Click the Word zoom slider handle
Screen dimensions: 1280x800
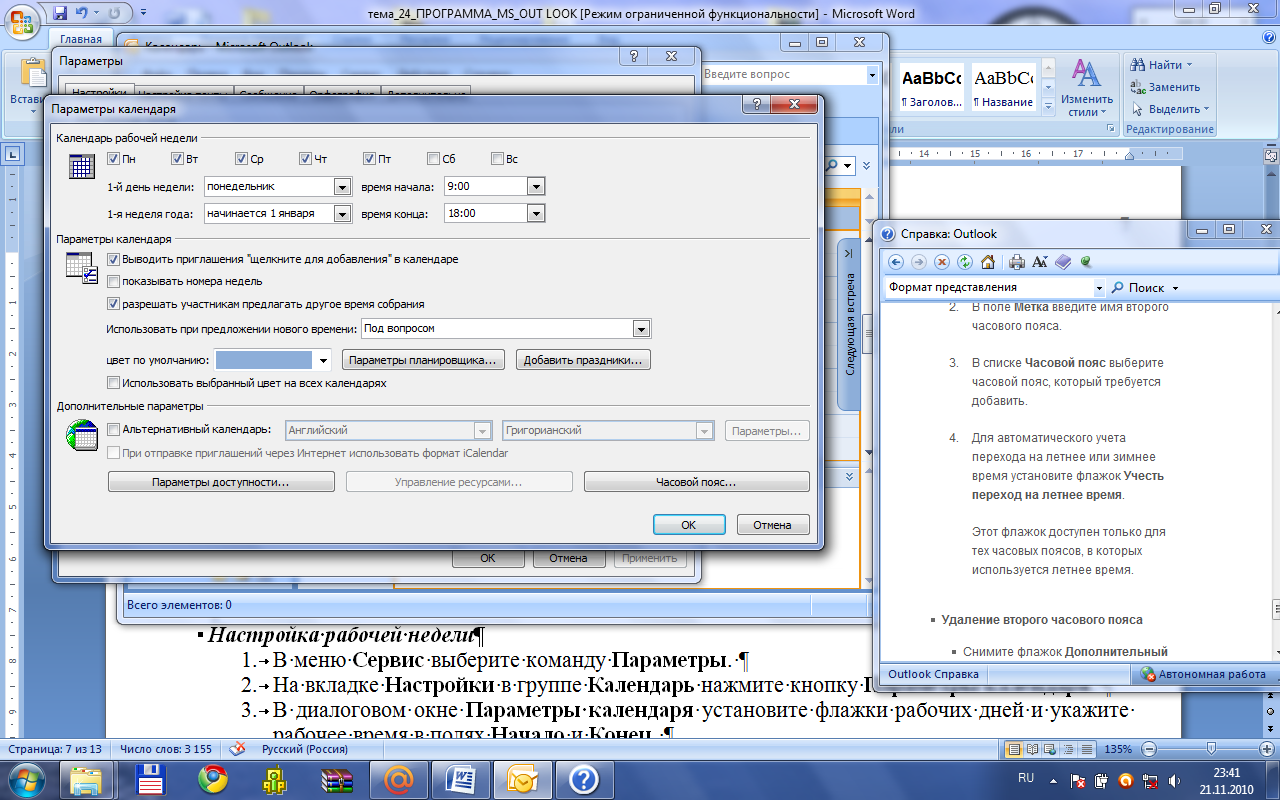[1211, 749]
